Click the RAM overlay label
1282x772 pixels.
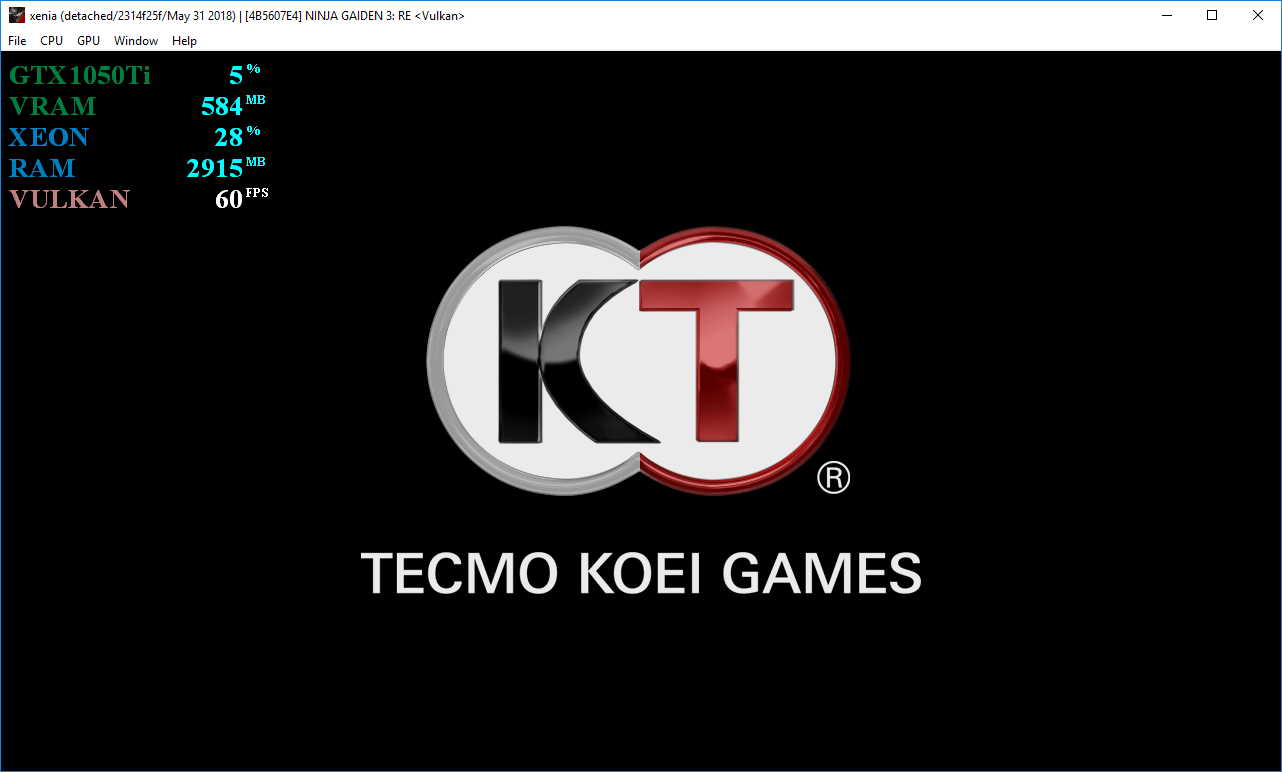coord(42,168)
